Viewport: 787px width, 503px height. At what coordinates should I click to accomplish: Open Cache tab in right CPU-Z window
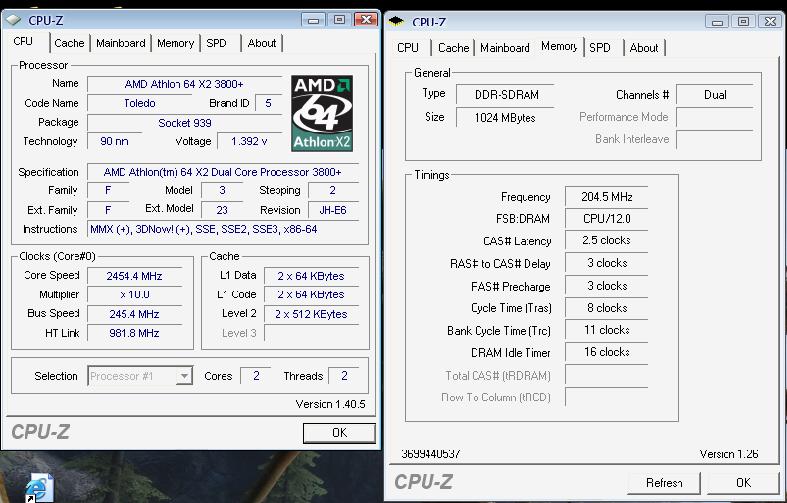pyautogui.click(x=453, y=48)
